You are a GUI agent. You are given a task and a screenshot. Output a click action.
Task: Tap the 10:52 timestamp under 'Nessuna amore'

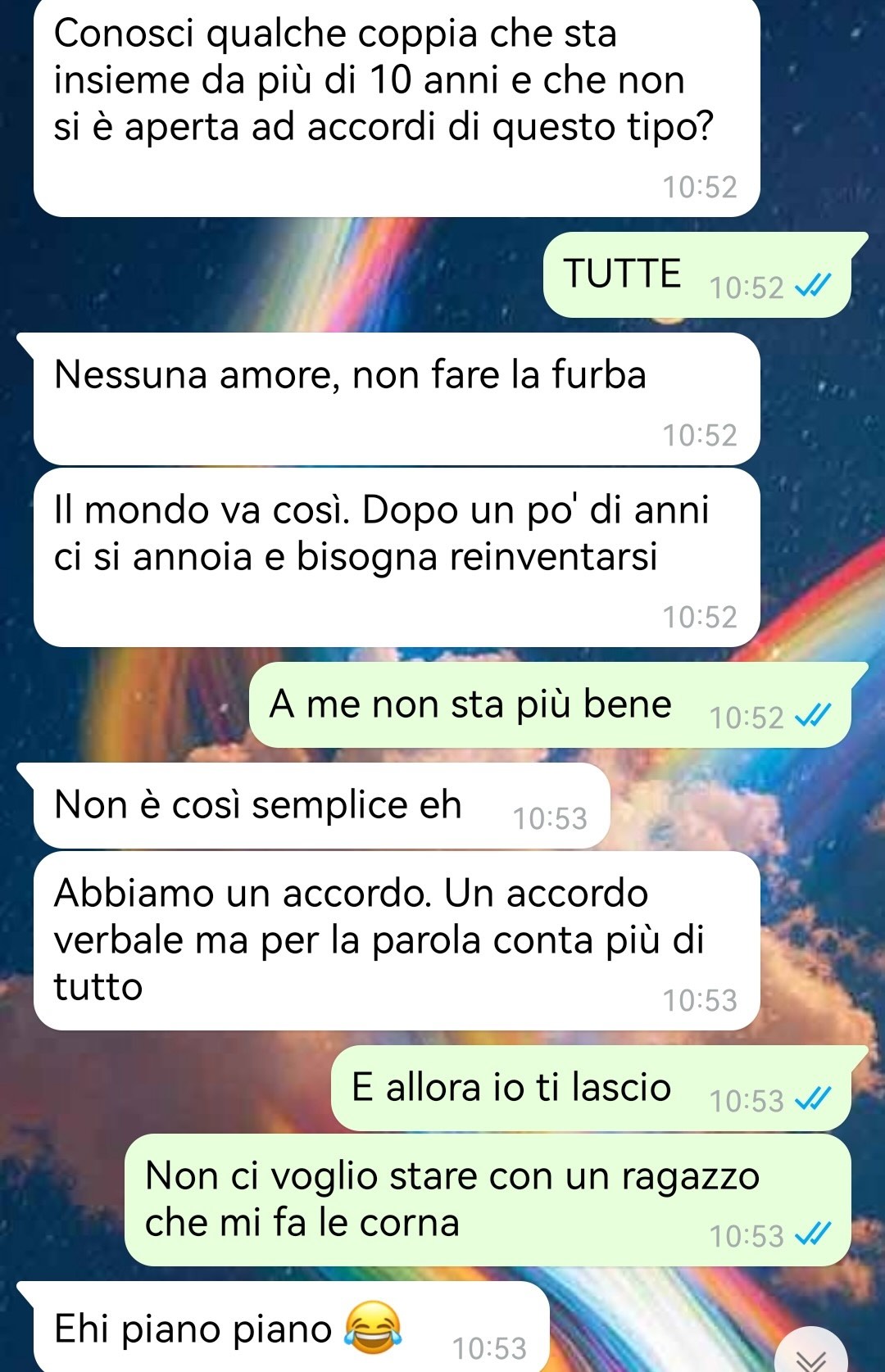(700, 435)
